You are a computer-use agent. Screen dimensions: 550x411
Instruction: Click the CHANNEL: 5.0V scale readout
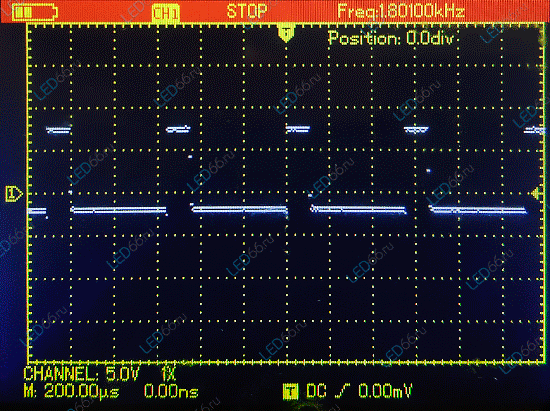(81, 374)
